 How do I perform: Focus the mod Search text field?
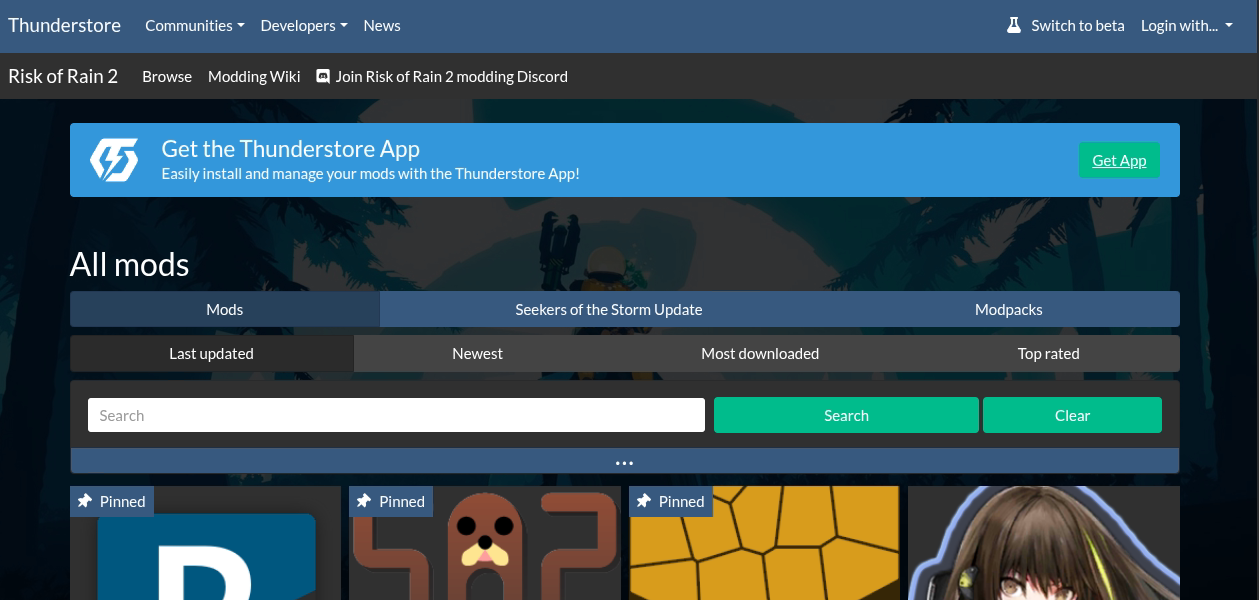click(396, 415)
